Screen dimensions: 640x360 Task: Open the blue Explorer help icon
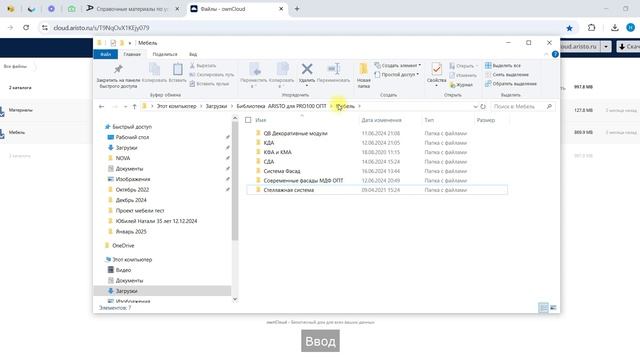(555, 54)
